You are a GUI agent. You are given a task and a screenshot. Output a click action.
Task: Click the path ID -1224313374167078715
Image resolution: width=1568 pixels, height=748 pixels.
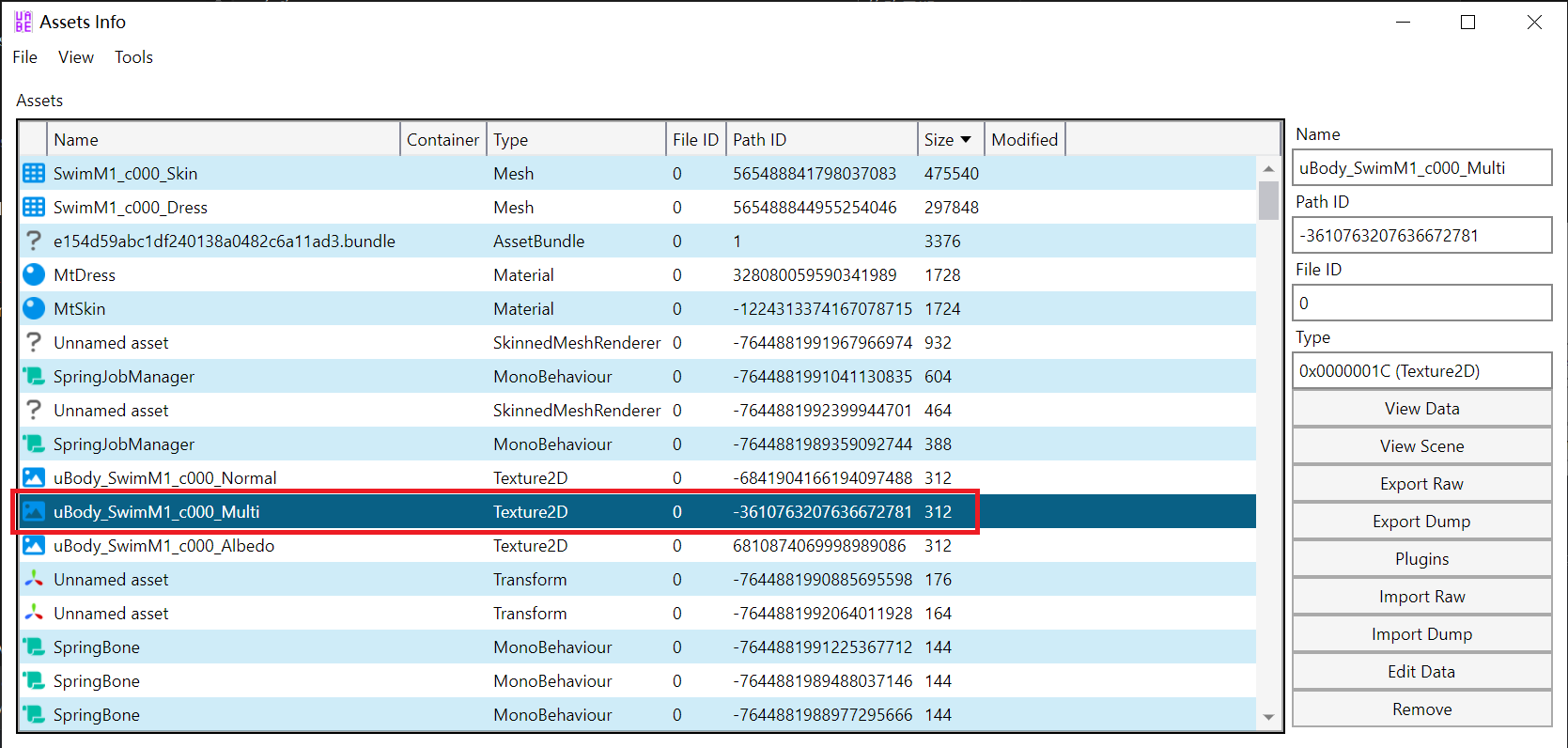pos(822,308)
